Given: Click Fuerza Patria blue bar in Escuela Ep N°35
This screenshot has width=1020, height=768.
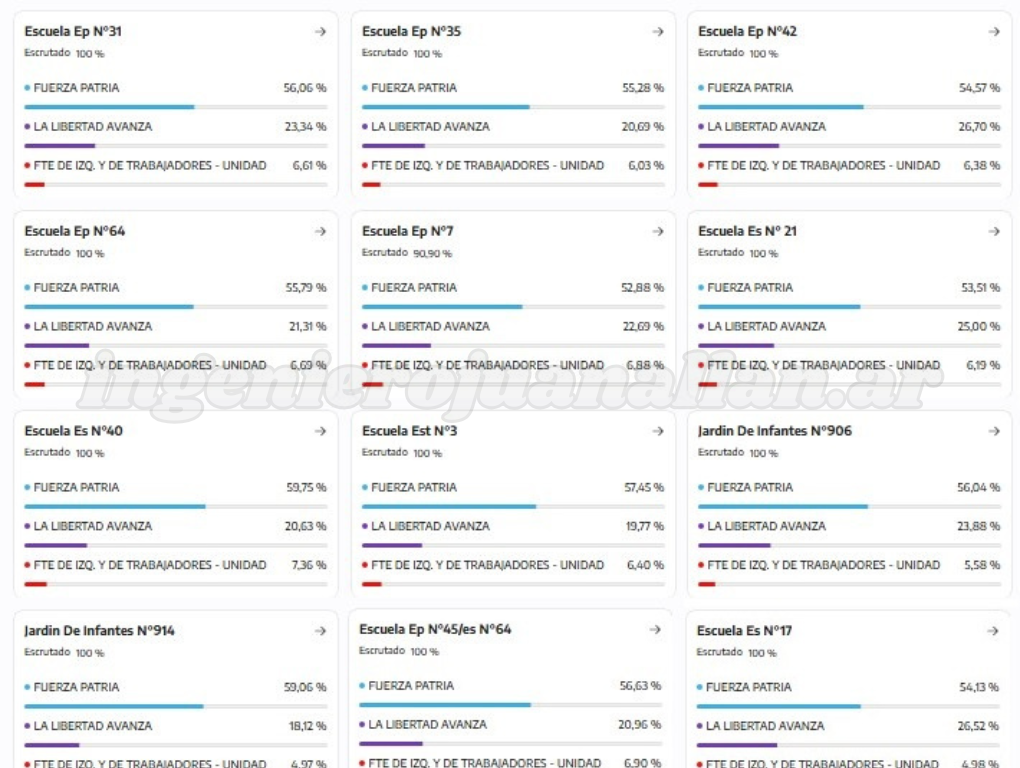Looking at the screenshot, I should (x=446, y=106).
